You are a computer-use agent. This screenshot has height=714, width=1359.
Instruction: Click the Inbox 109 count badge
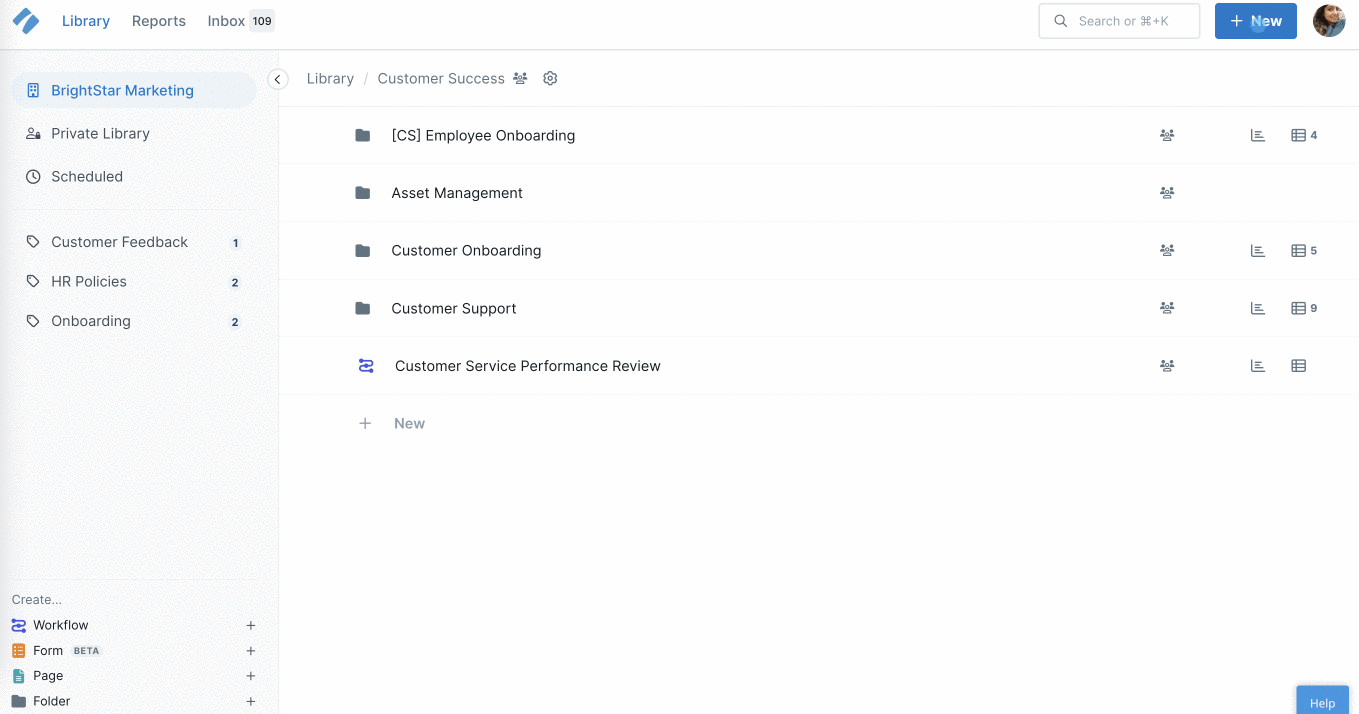pos(262,21)
